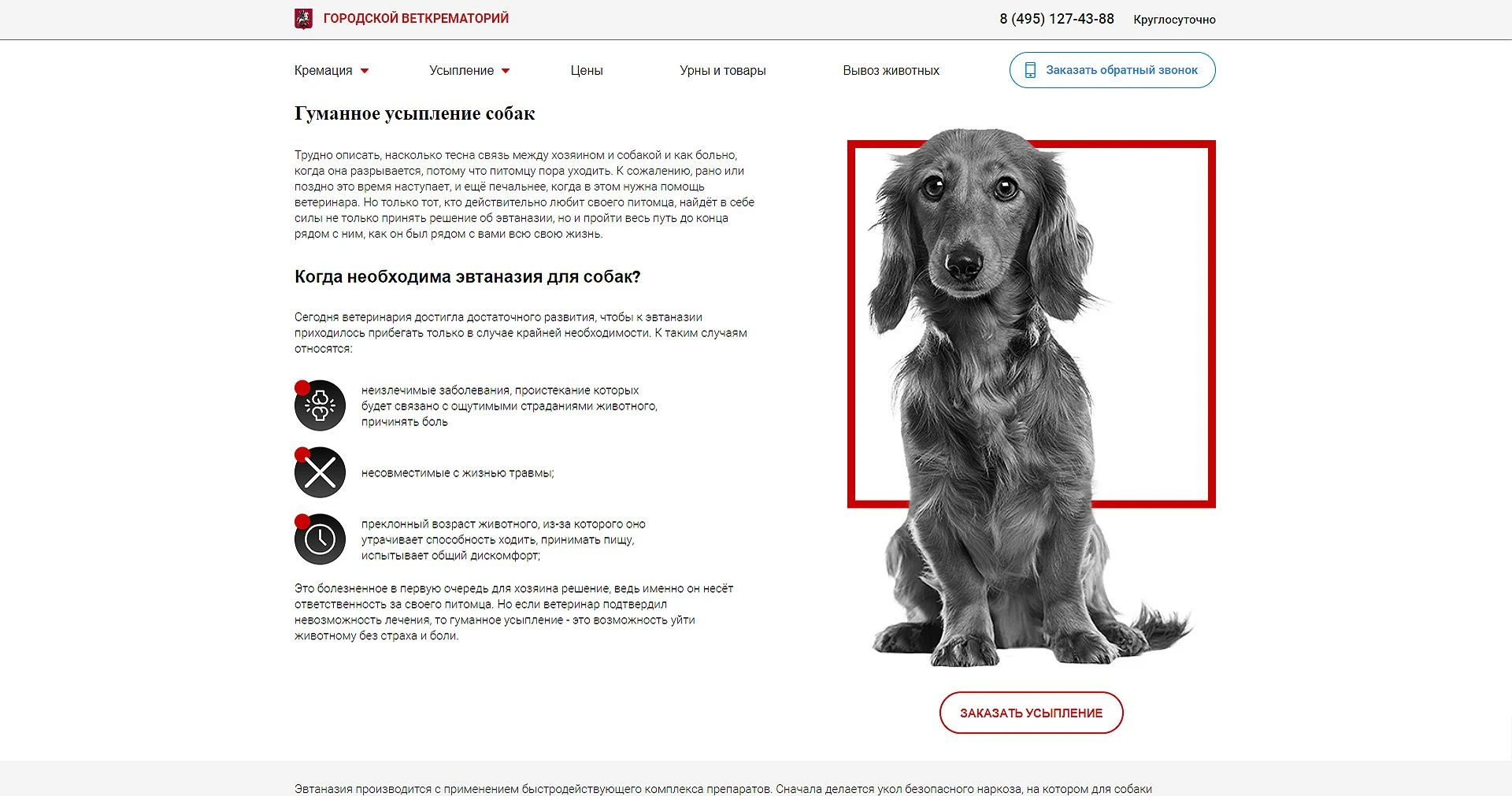Click the incurable diseases organ icon

[320, 405]
